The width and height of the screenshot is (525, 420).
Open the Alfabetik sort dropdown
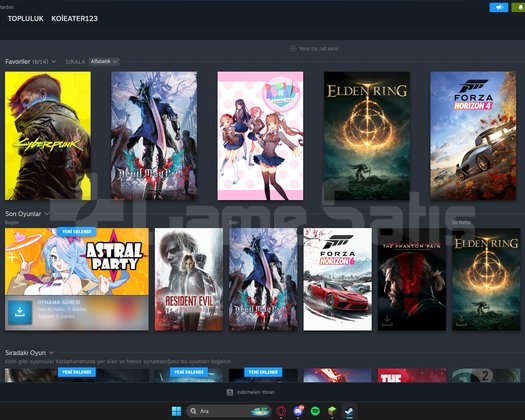pyautogui.click(x=104, y=61)
